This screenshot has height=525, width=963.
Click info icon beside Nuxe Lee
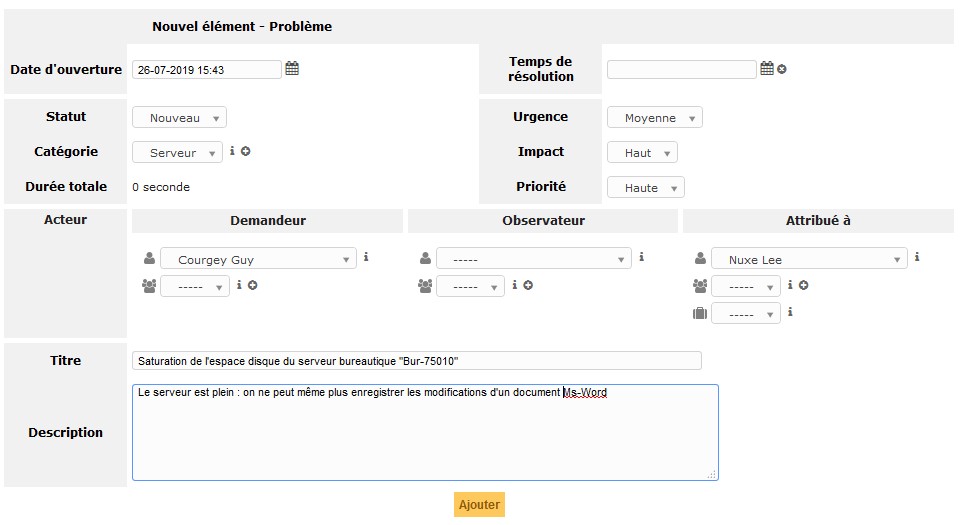point(917,257)
